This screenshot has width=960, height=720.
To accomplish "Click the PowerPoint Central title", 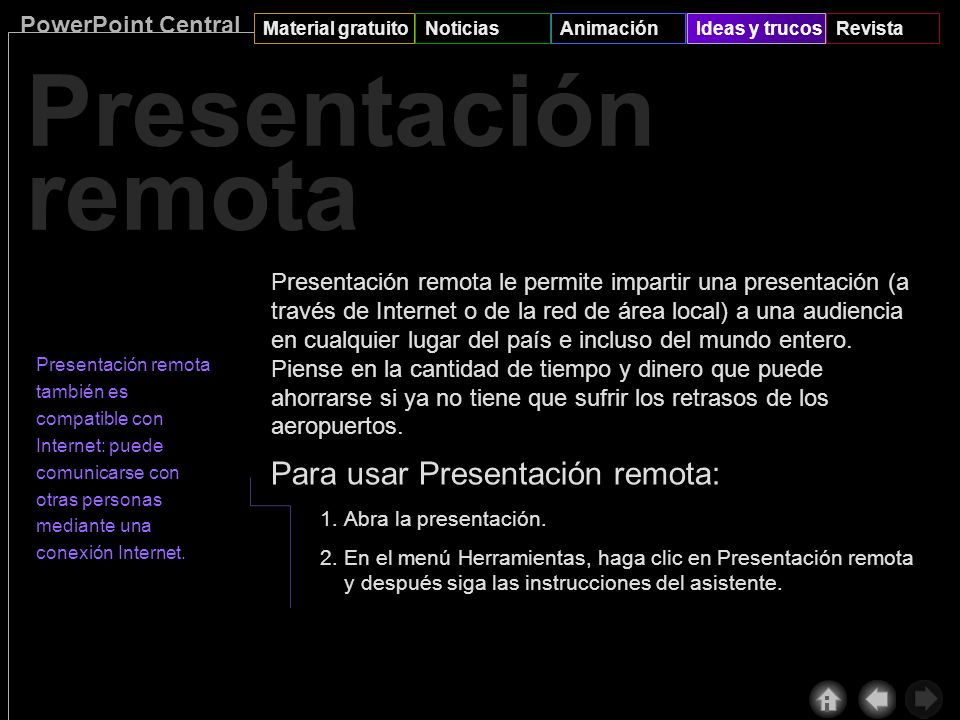I will (130, 24).
